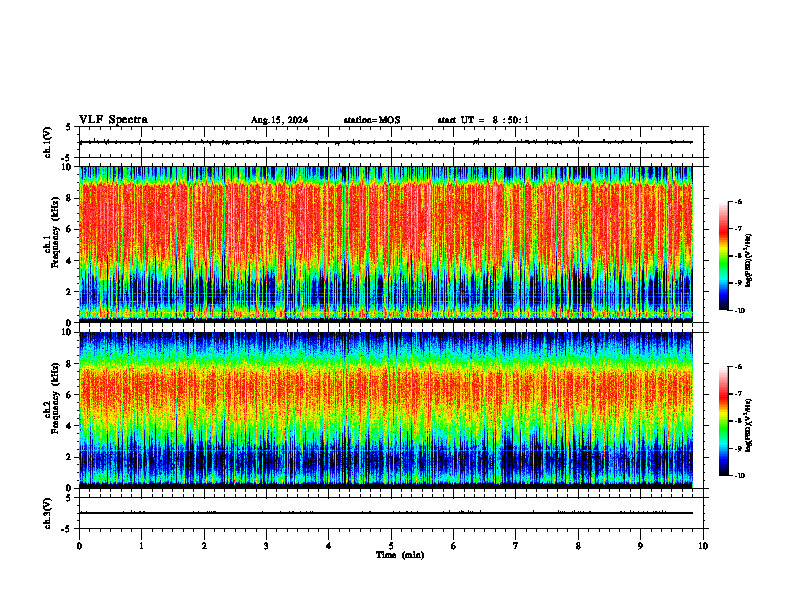Image resolution: width=792 pixels, height=612 pixels.
Task: Click the time axis tick label "5"
Action: (x=391, y=546)
